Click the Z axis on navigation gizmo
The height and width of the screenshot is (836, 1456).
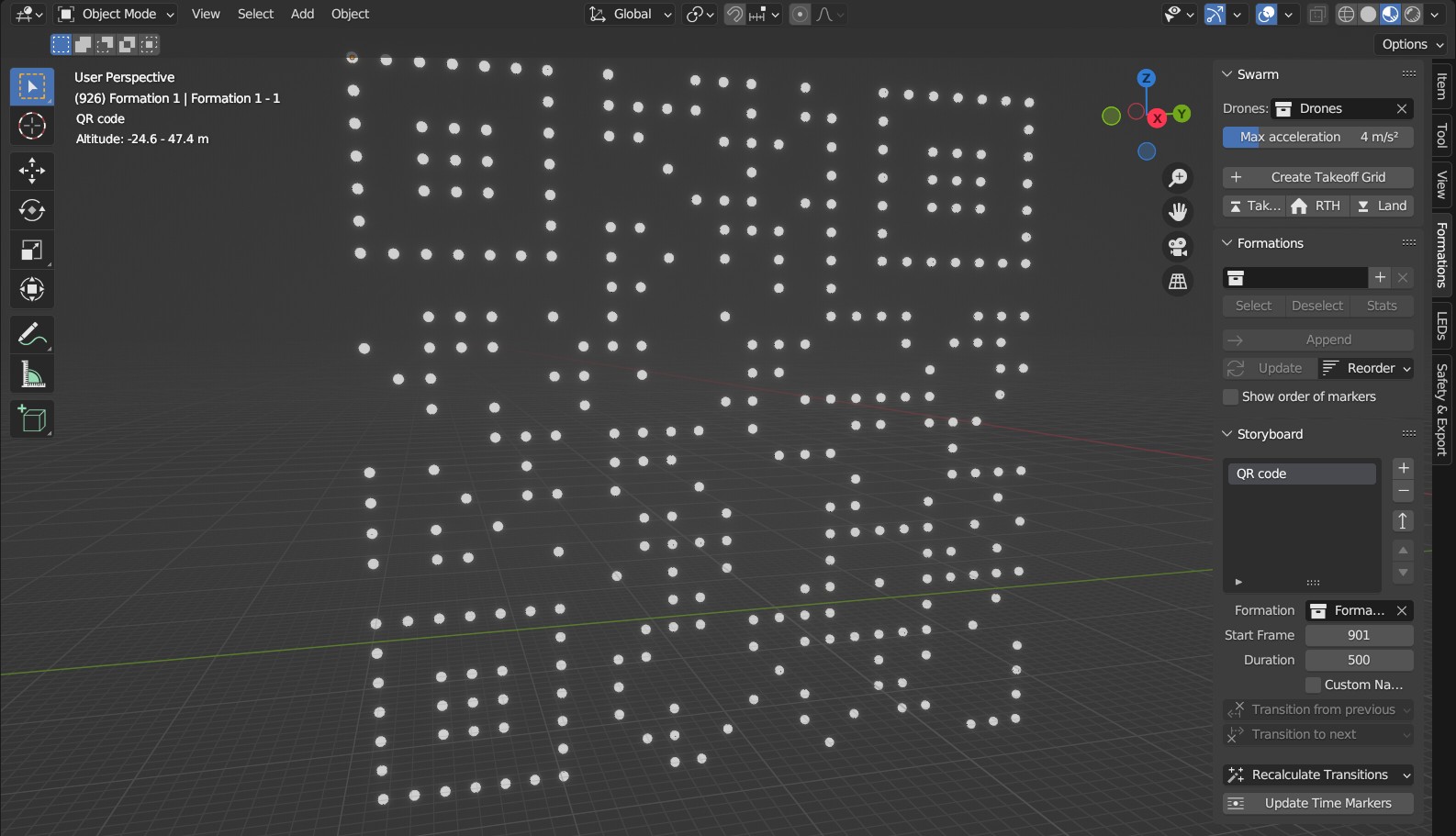coord(1146,79)
